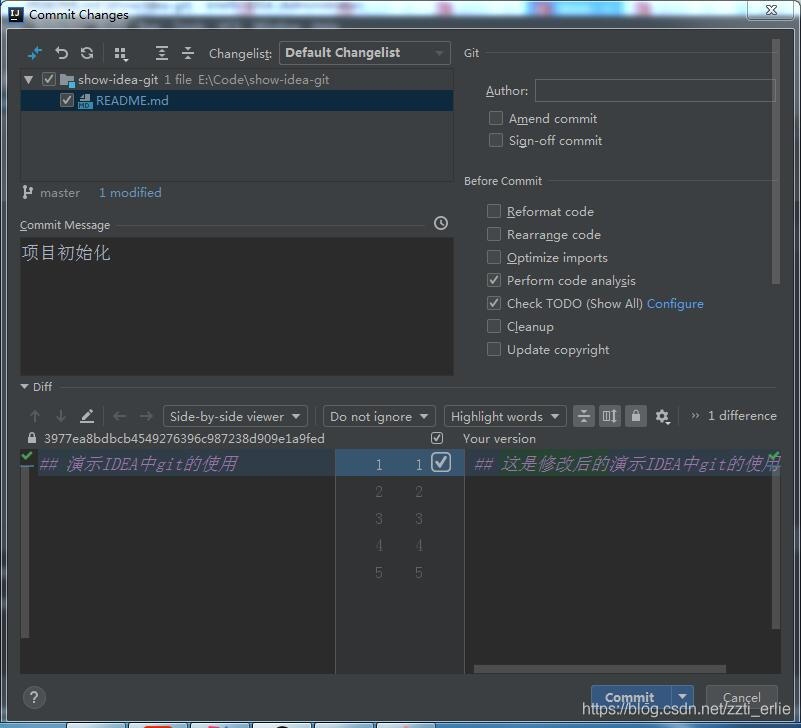Click the Expand All icon in changes toolbar
The image size is (801, 728).
pyautogui.click(x=162, y=53)
